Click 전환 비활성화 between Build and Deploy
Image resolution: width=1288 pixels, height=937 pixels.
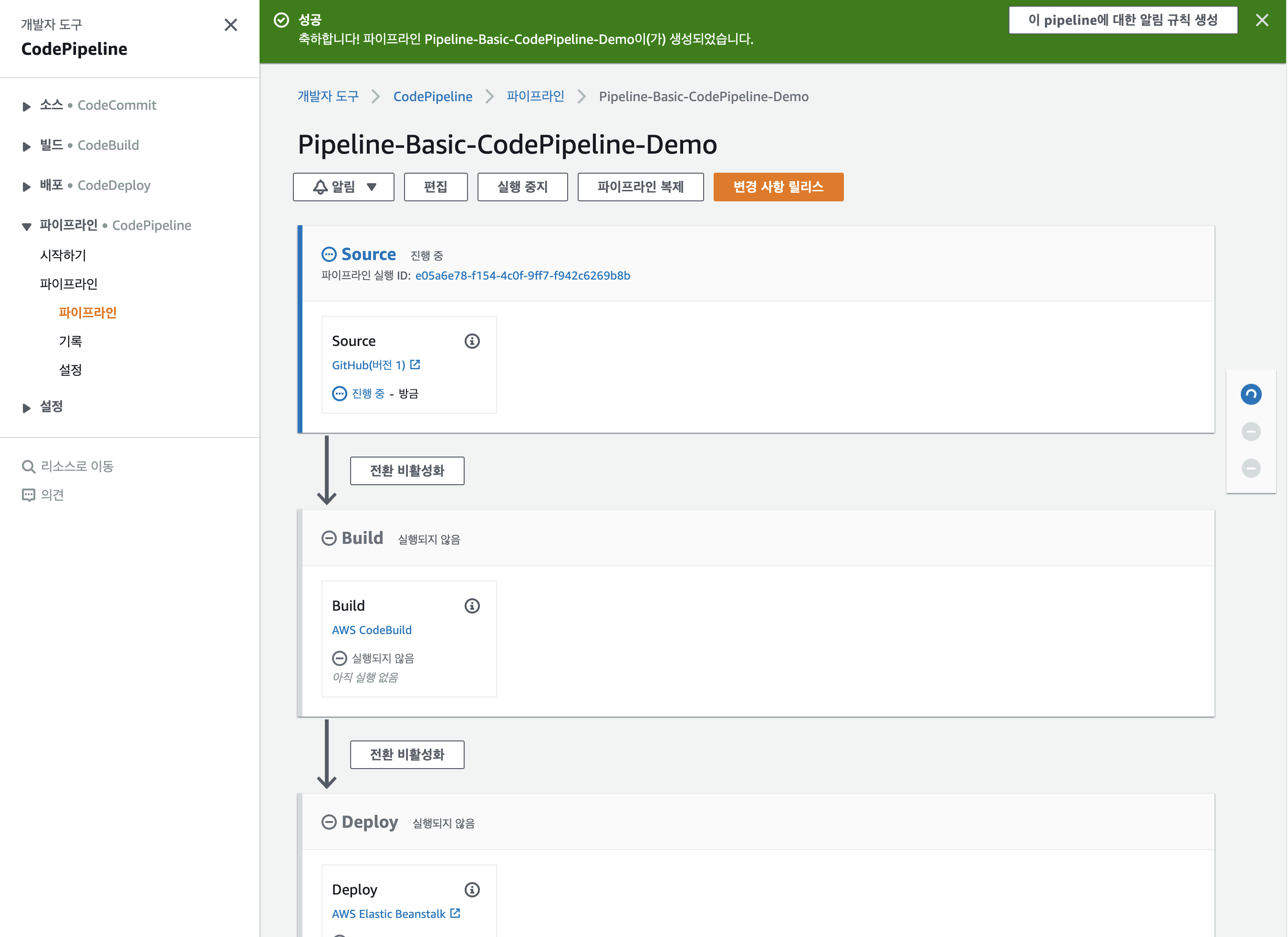click(407, 755)
